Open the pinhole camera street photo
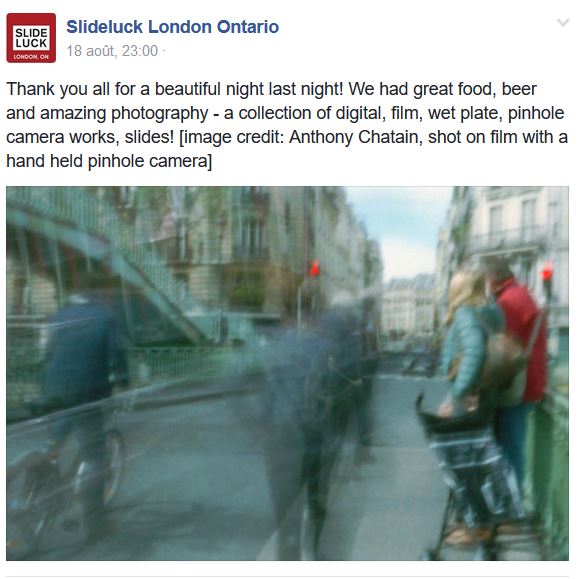 [287, 373]
